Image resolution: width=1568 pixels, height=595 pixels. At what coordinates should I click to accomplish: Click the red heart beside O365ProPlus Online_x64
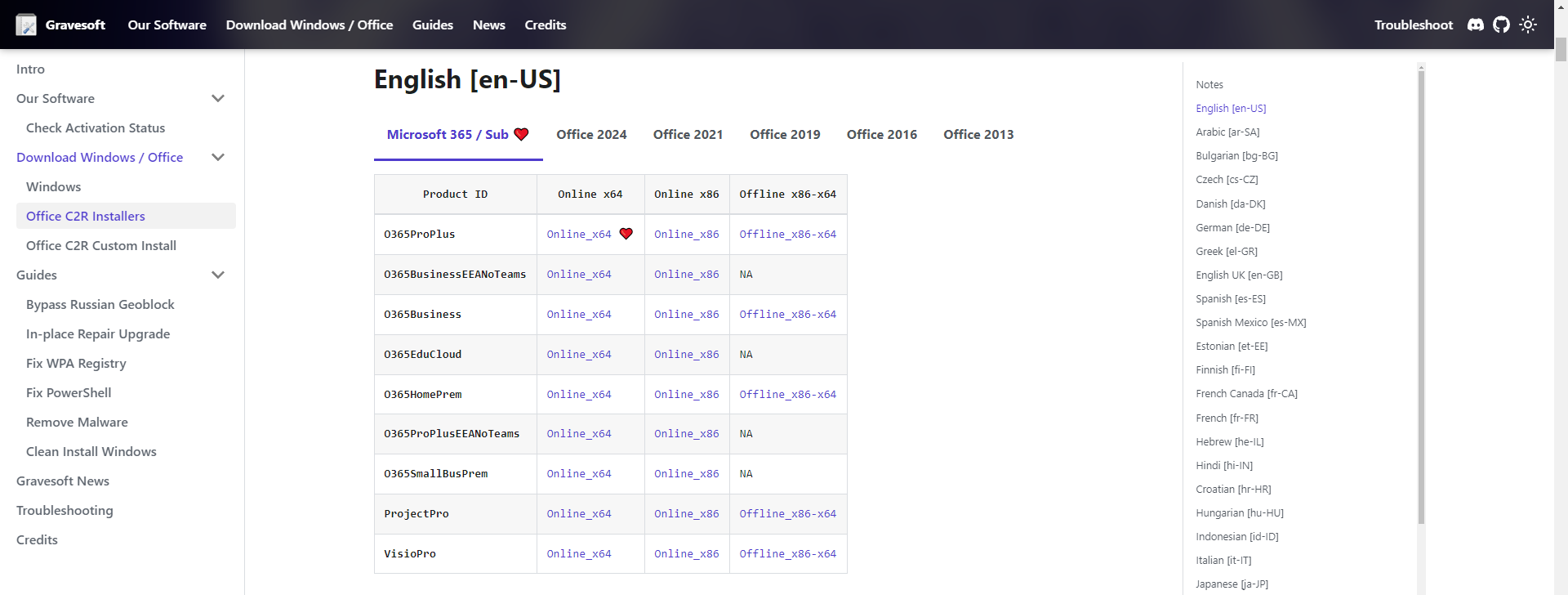pos(626,234)
